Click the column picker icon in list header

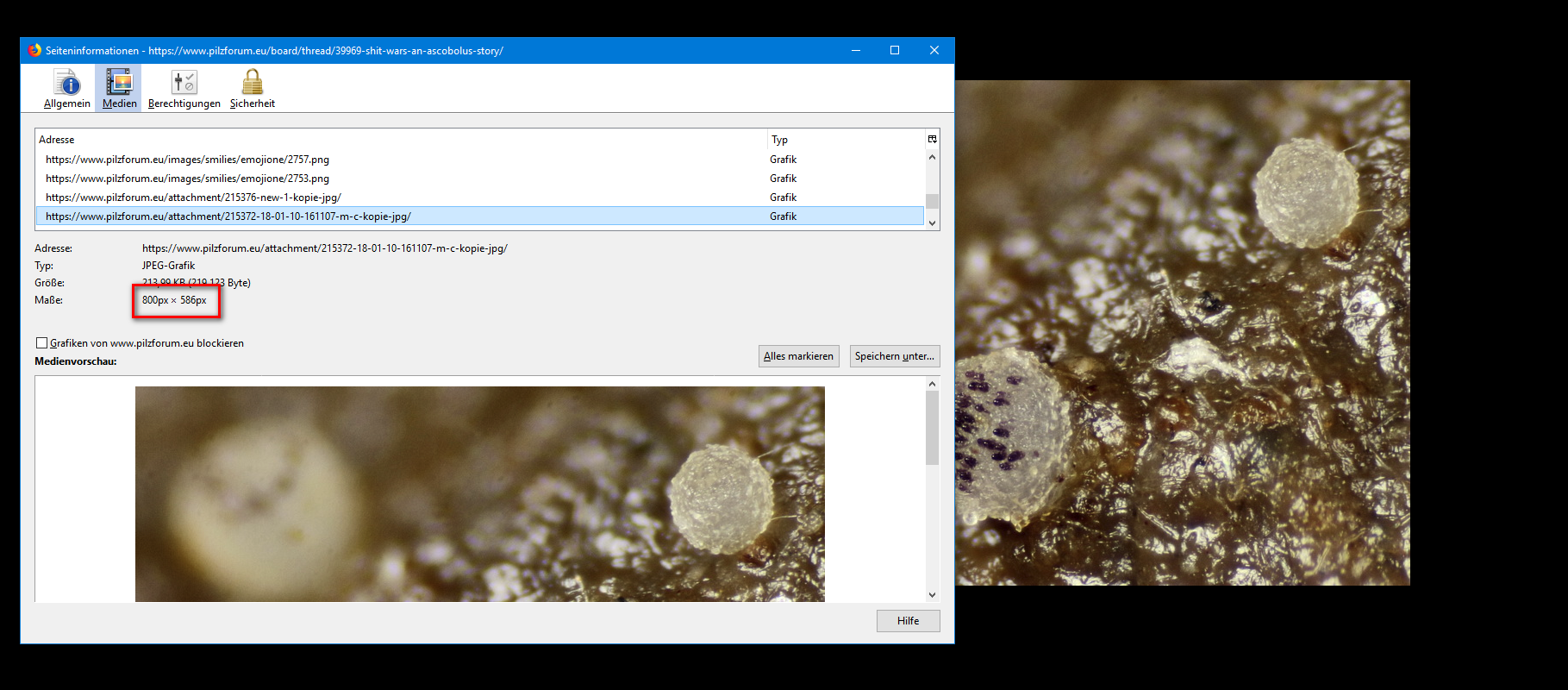(x=932, y=139)
